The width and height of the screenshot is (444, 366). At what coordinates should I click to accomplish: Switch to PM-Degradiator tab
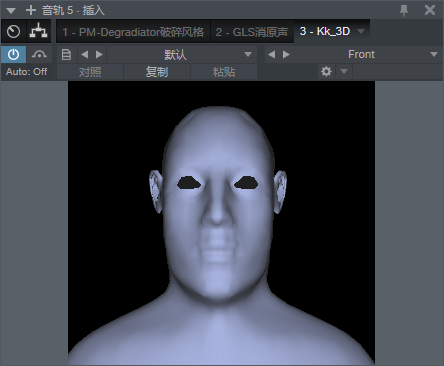(133, 32)
